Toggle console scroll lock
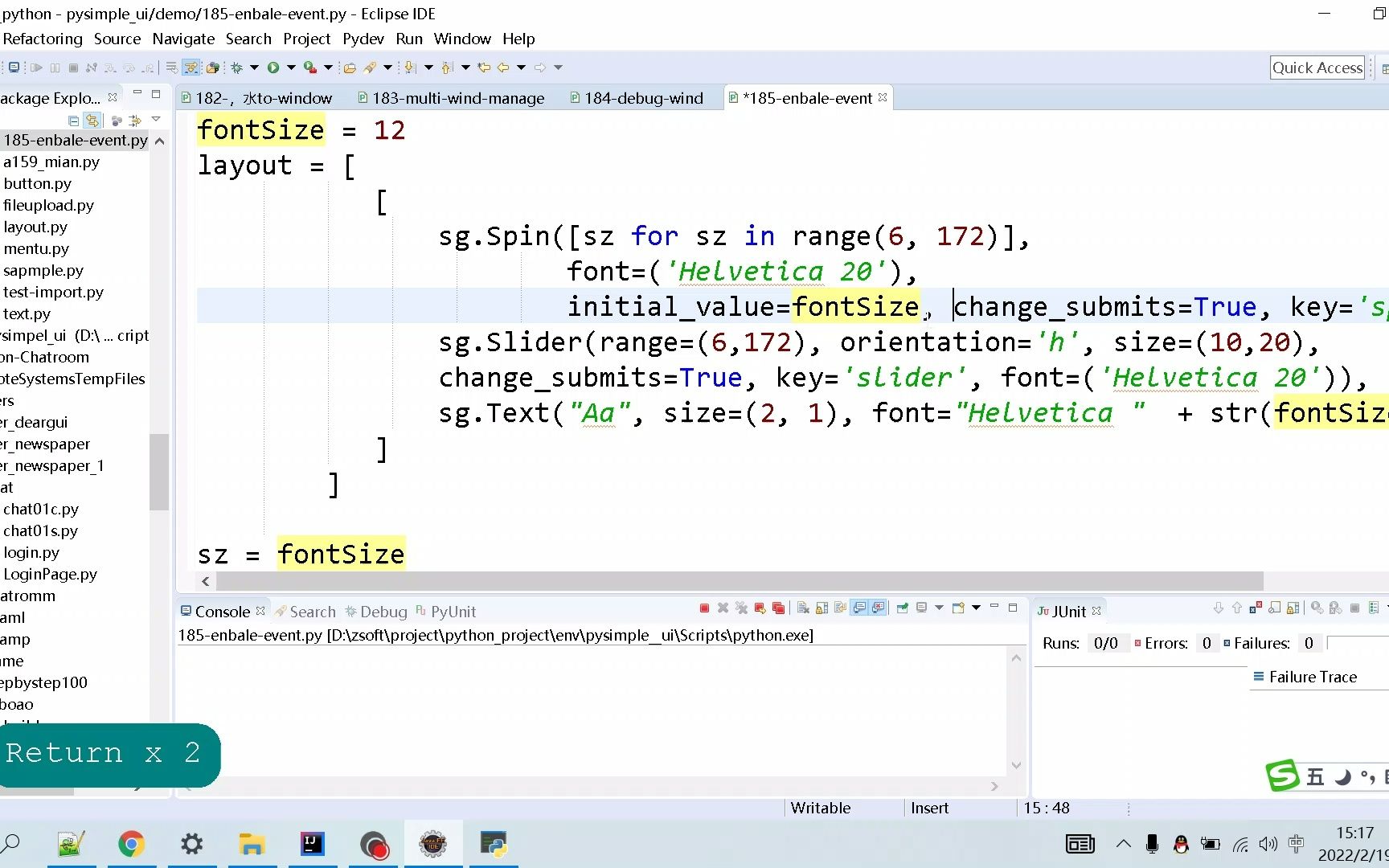 click(x=821, y=608)
